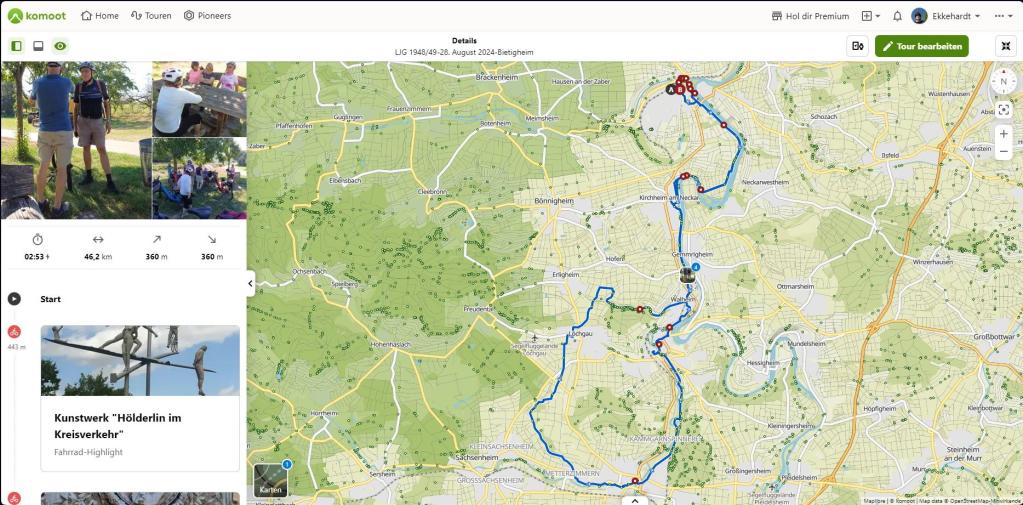
Task: Center the map on the tour
Action: (x=1003, y=110)
